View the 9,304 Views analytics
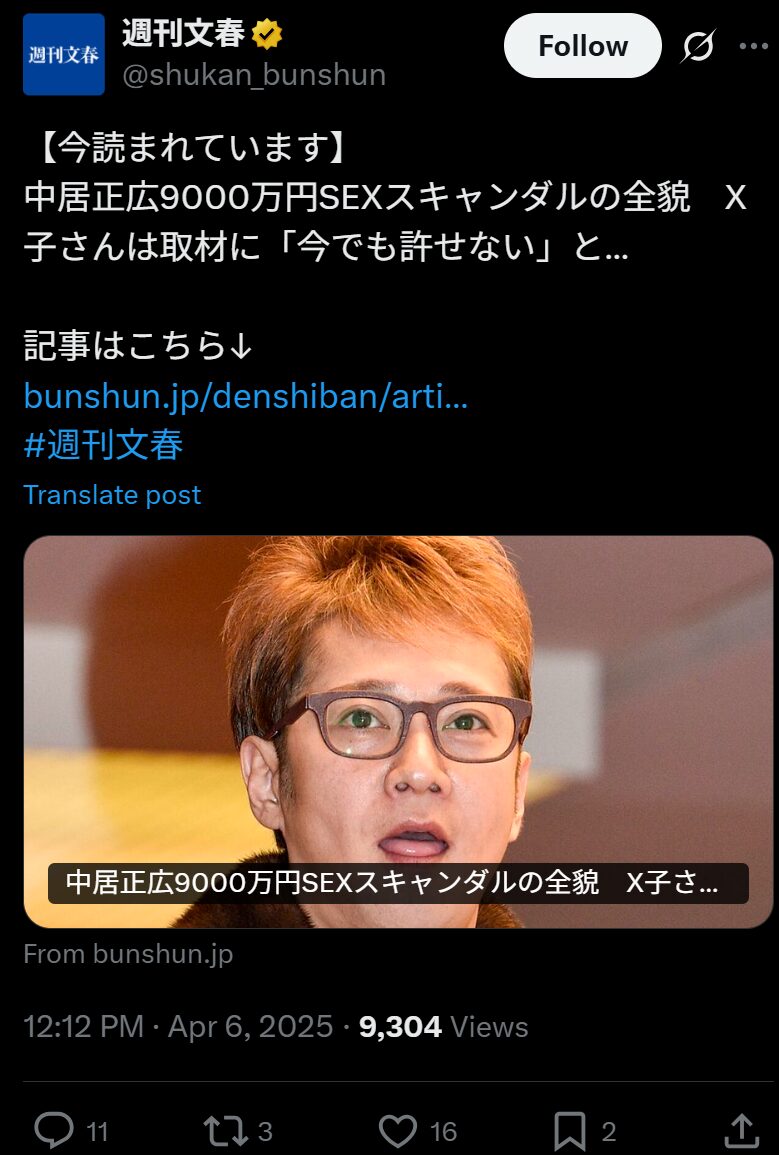 pos(443,1027)
